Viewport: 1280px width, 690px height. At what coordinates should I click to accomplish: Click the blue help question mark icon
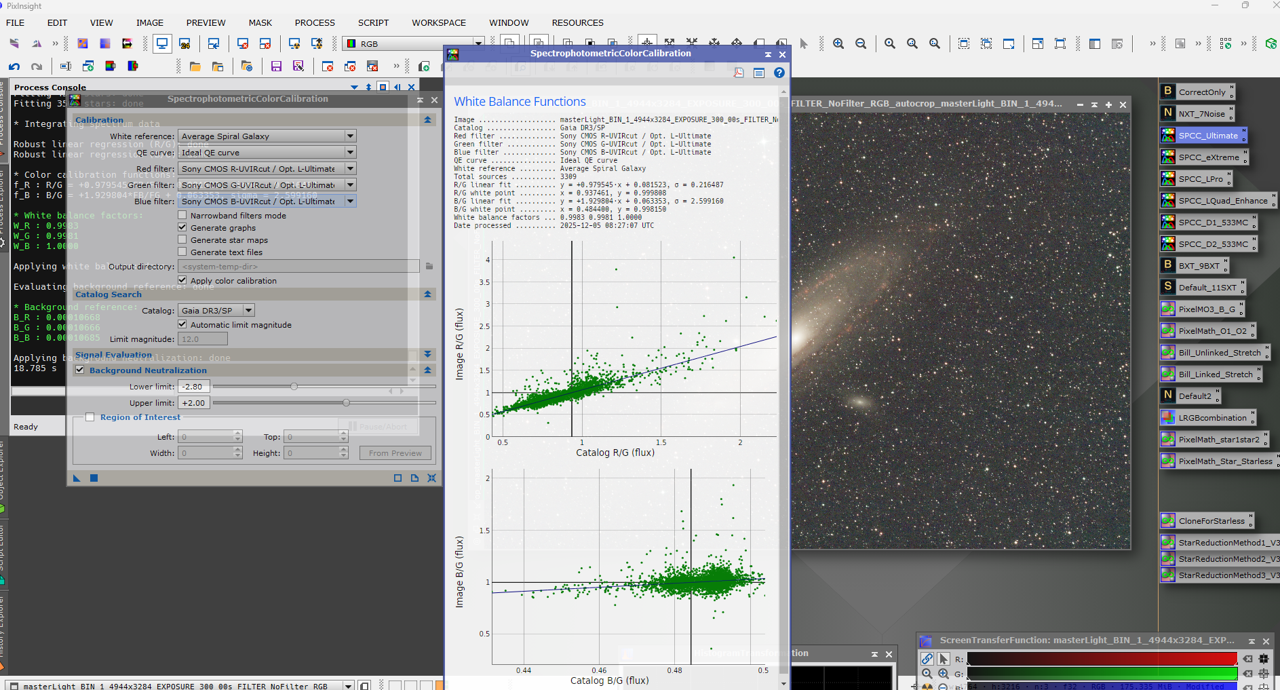point(779,73)
